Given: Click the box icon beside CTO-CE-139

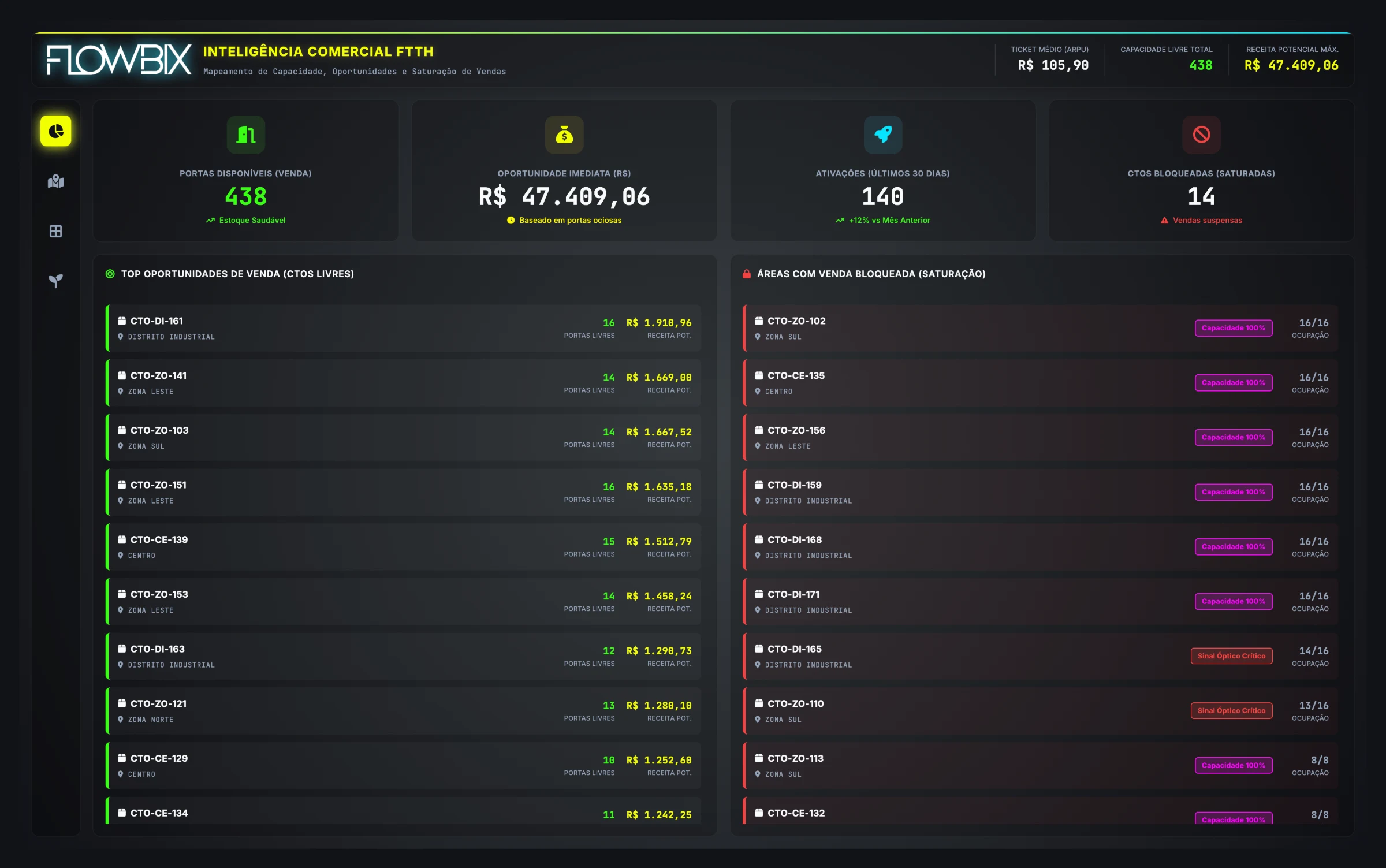Looking at the screenshot, I should [122, 539].
